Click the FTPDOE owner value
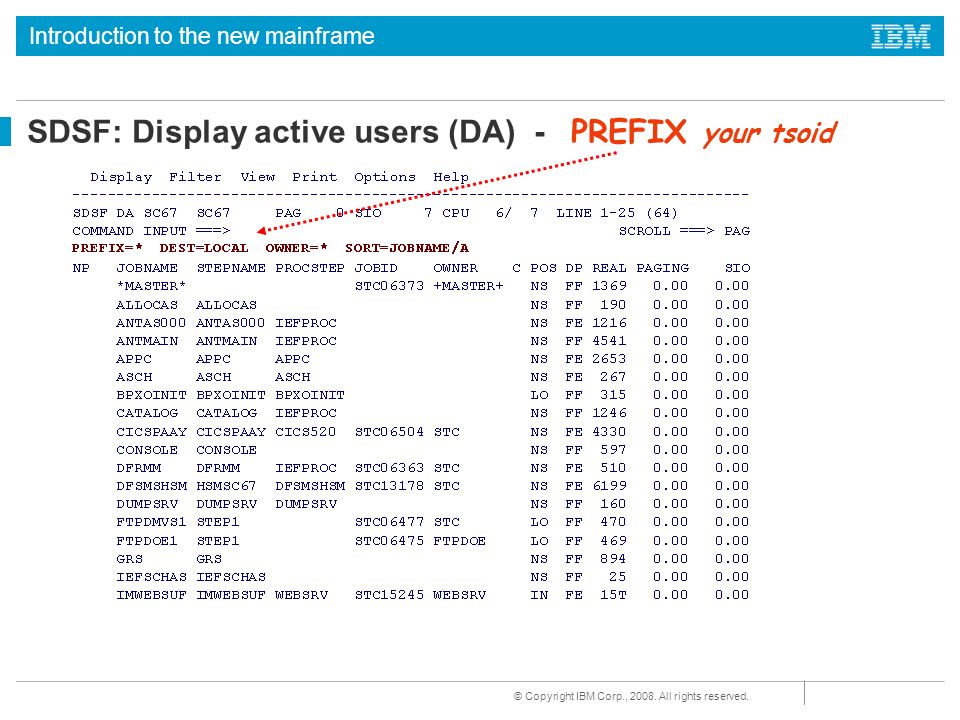This screenshot has width=960, height=720. coord(459,541)
